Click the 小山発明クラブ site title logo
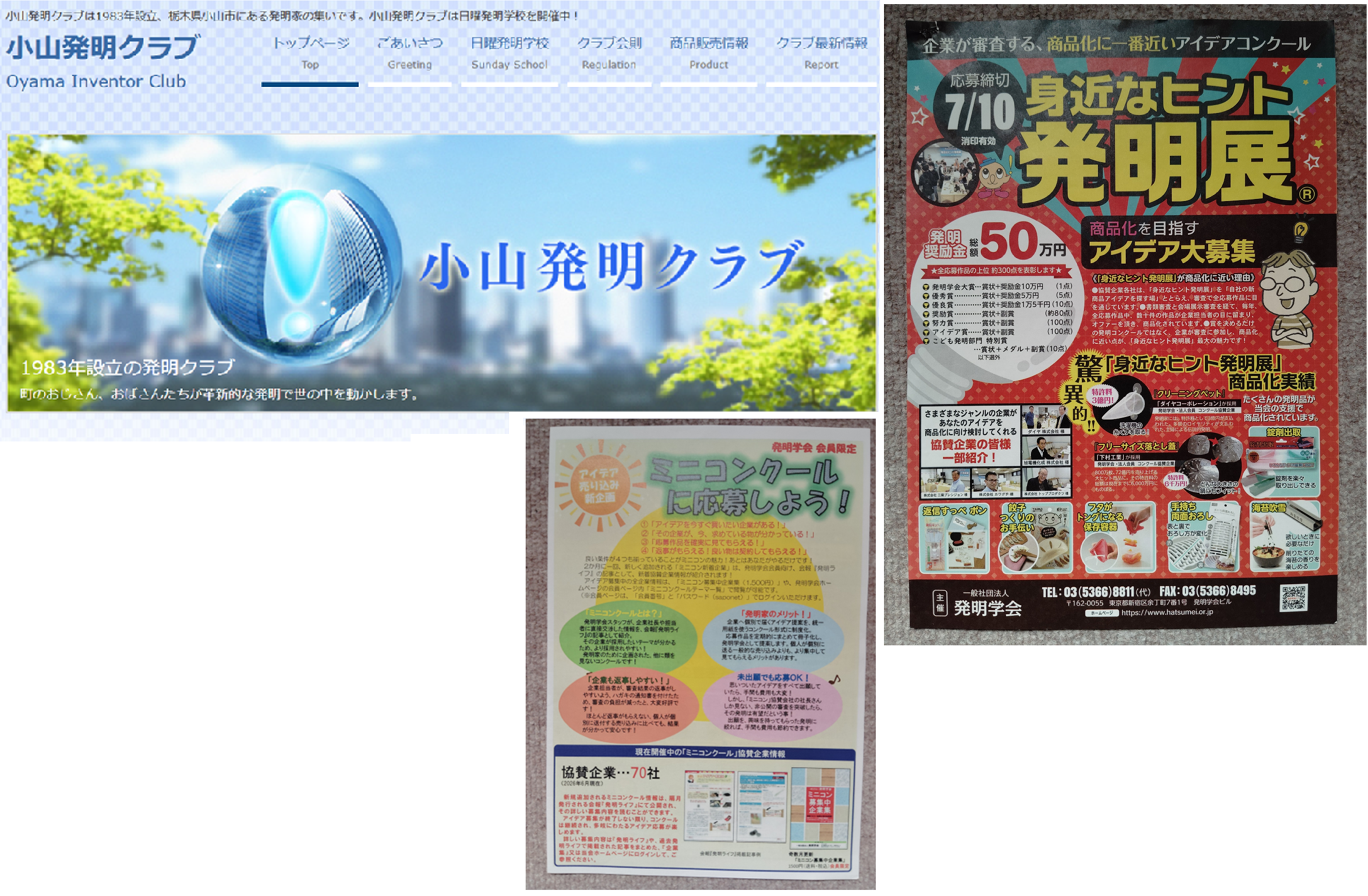 pyautogui.click(x=103, y=47)
